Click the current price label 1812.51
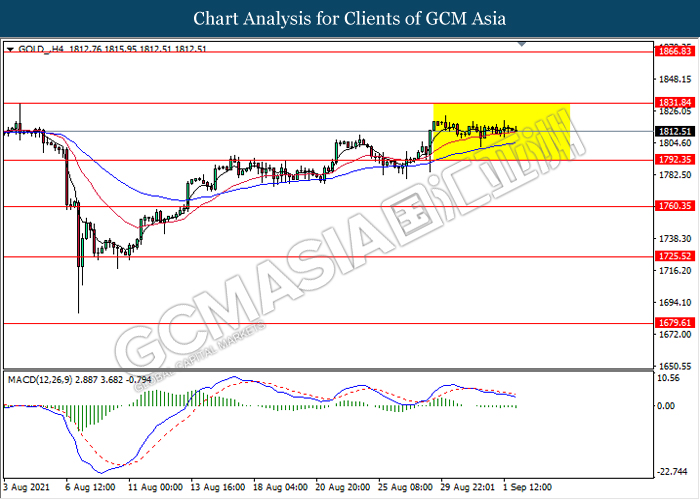Image resolution: width=700 pixels, height=500 pixels. pyautogui.click(x=675, y=131)
